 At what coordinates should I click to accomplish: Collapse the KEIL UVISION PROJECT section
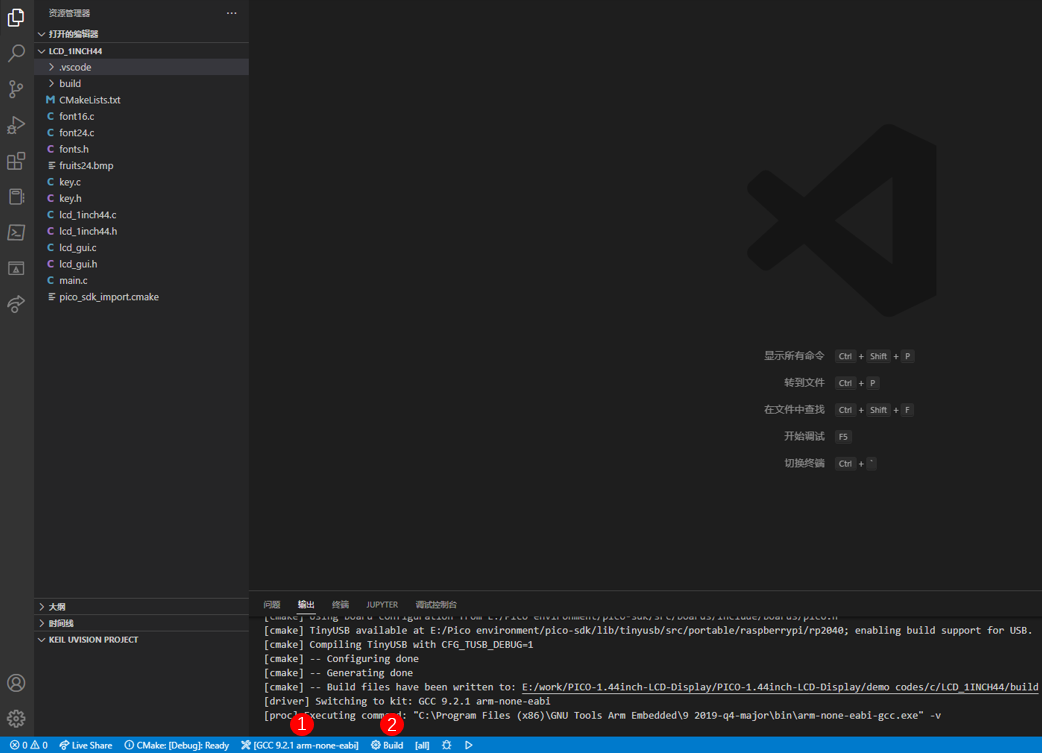142,640
